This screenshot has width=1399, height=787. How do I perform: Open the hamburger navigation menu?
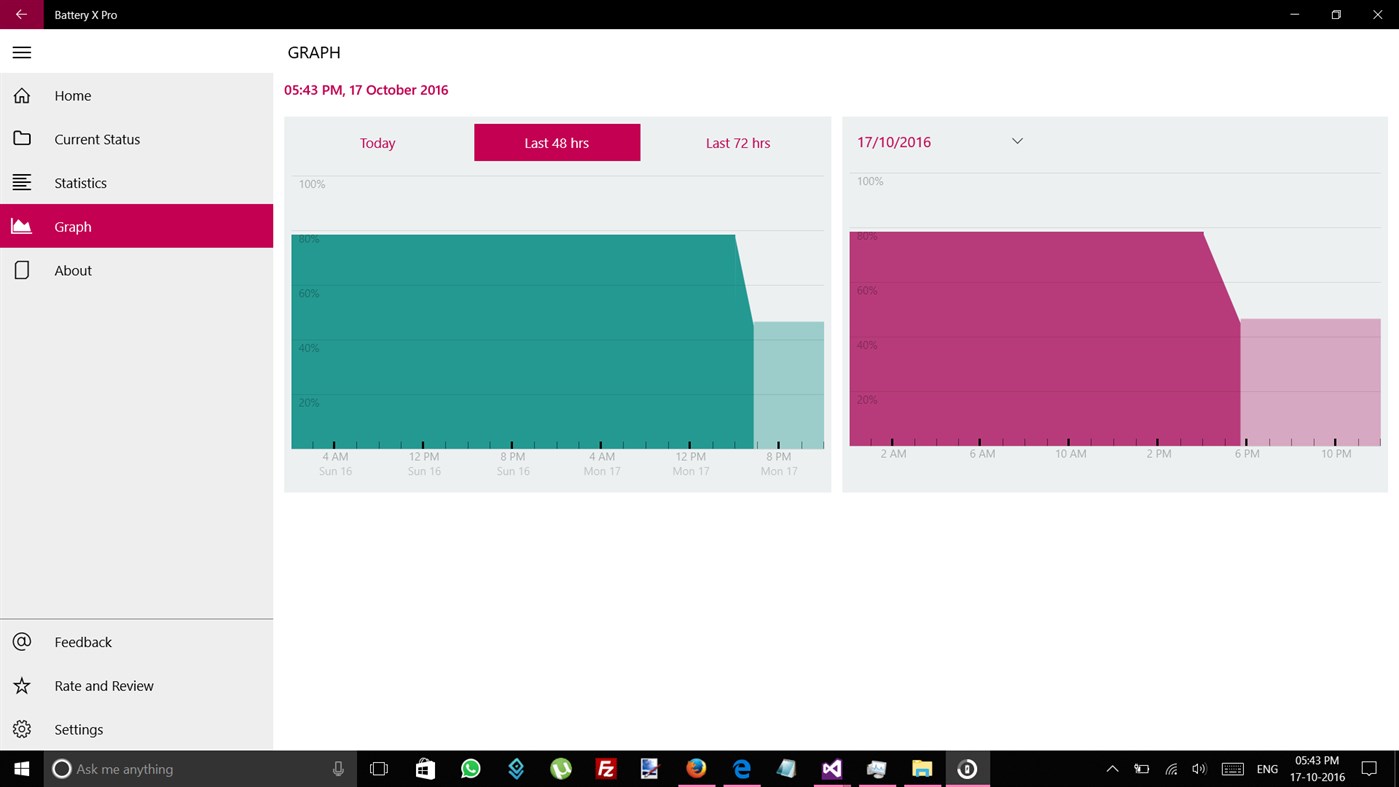point(21,52)
